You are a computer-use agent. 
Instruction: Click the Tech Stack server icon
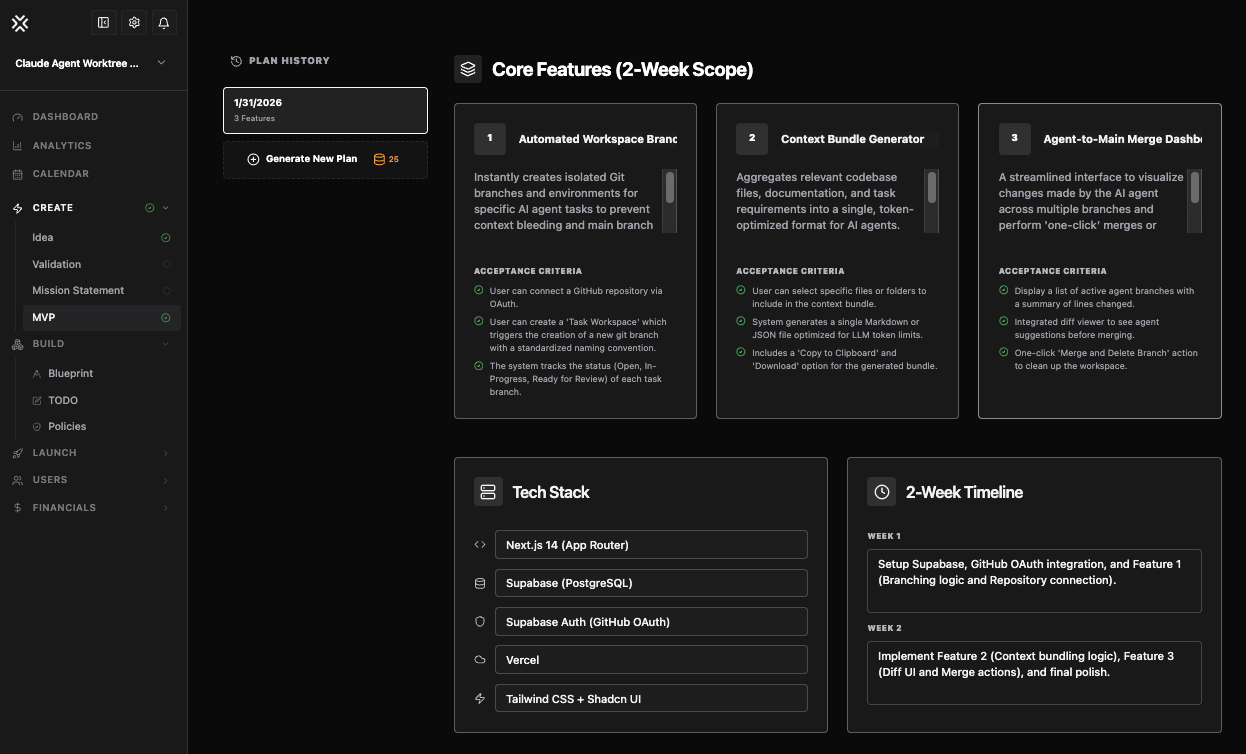click(487, 491)
